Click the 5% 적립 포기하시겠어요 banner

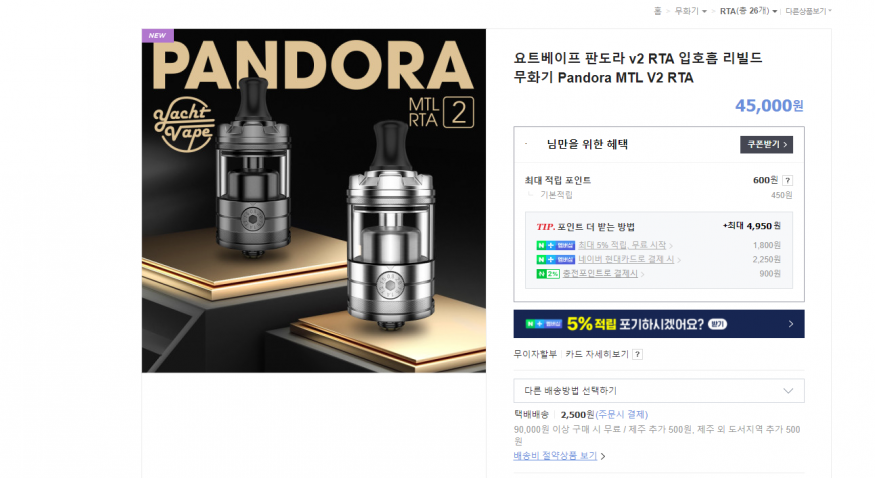[658, 324]
